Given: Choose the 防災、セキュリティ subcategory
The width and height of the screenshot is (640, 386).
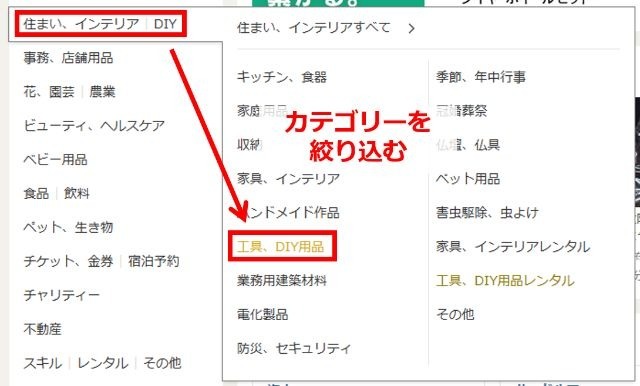Looking at the screenshot, I should coord(294,348).
